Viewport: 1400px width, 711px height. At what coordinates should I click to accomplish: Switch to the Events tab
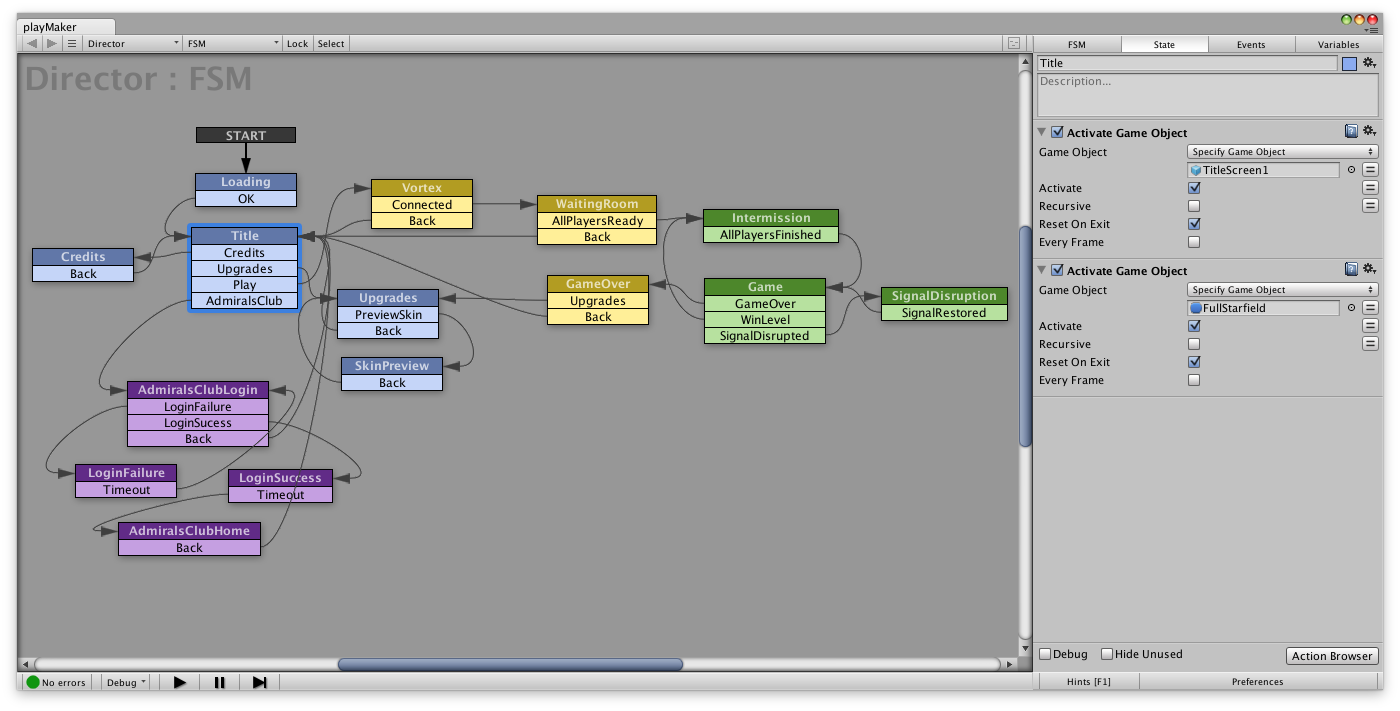[x=1251, y=44]
